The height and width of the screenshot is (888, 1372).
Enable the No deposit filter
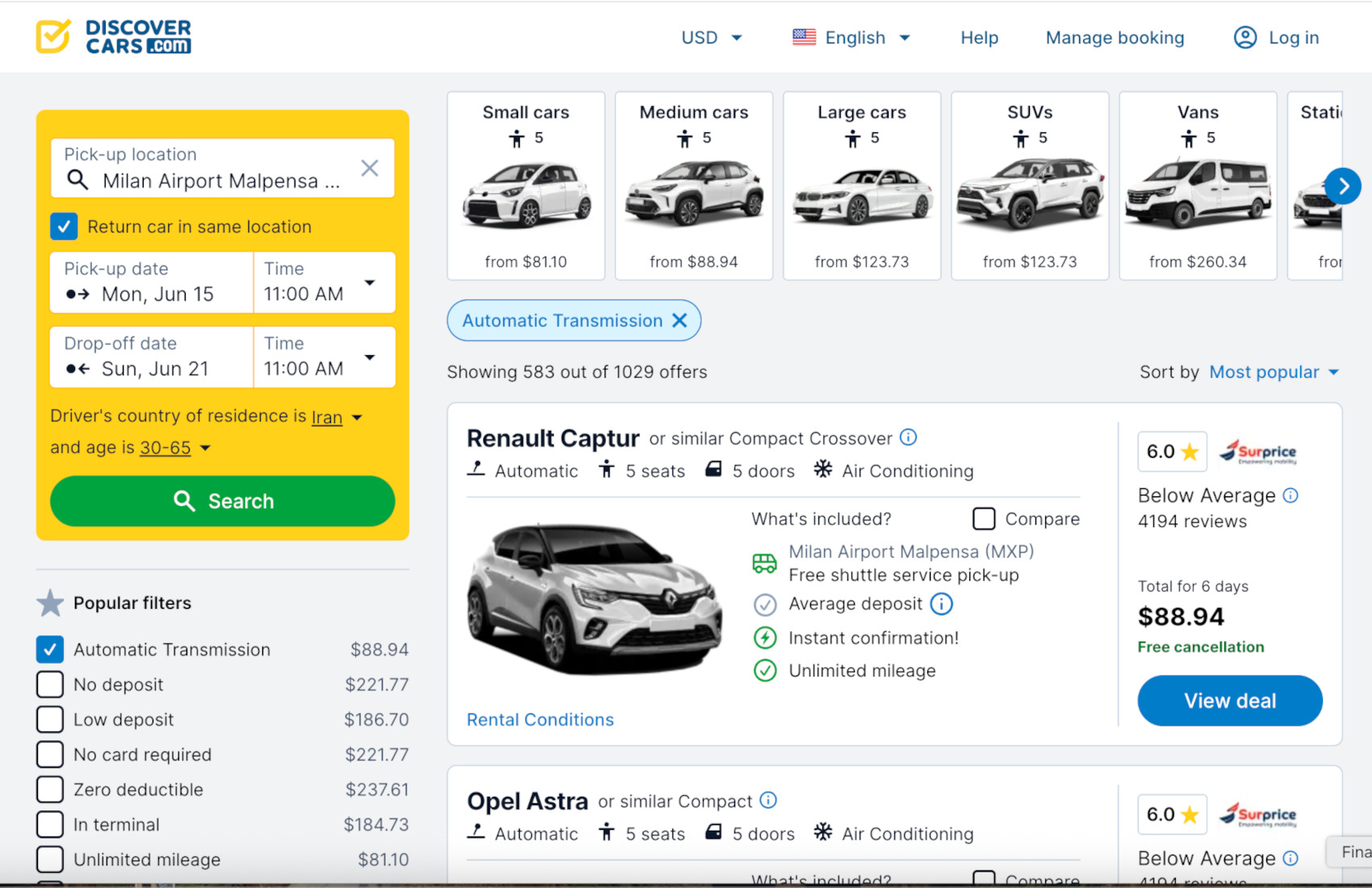tap(50, 685)
